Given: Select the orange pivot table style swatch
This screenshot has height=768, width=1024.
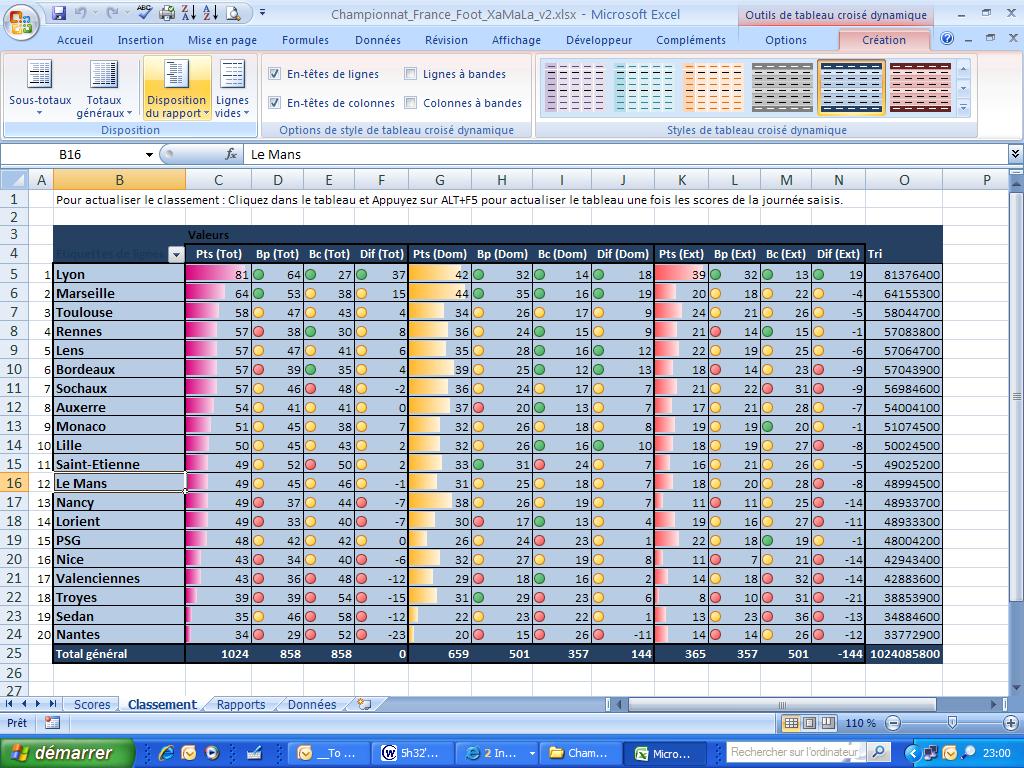Looking at the screenshot, I should (713, 88).
